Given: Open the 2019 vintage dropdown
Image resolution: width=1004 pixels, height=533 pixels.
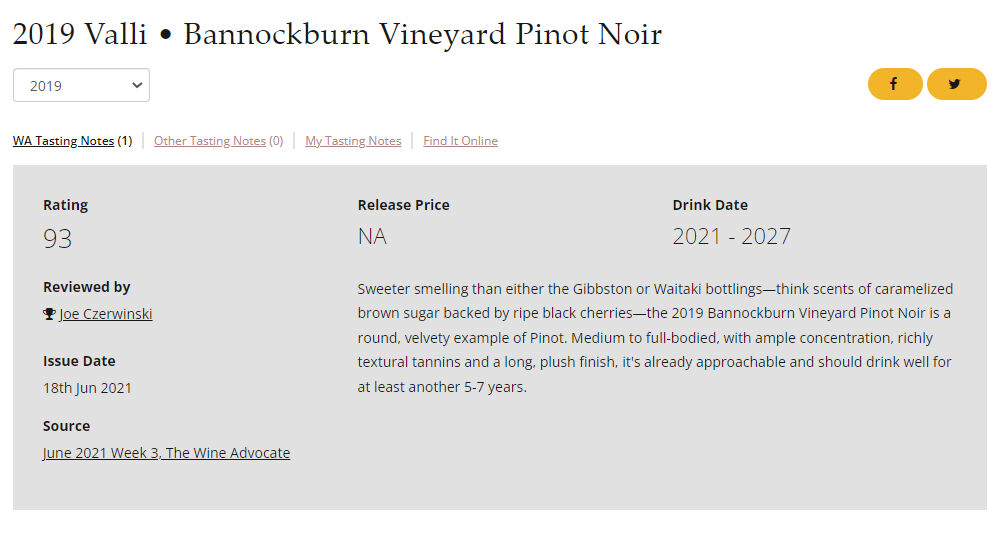Looking at the screenshot, I should pyautogui.click(x=81, y=85).
